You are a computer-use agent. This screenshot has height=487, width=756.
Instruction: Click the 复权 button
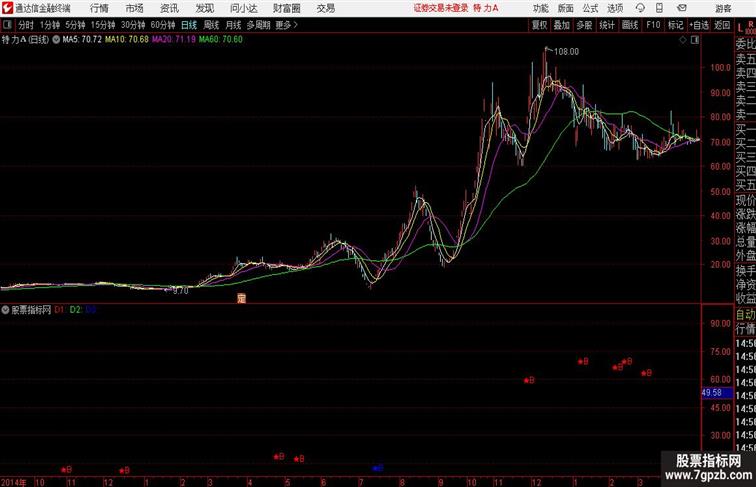(x=539, y=25)
